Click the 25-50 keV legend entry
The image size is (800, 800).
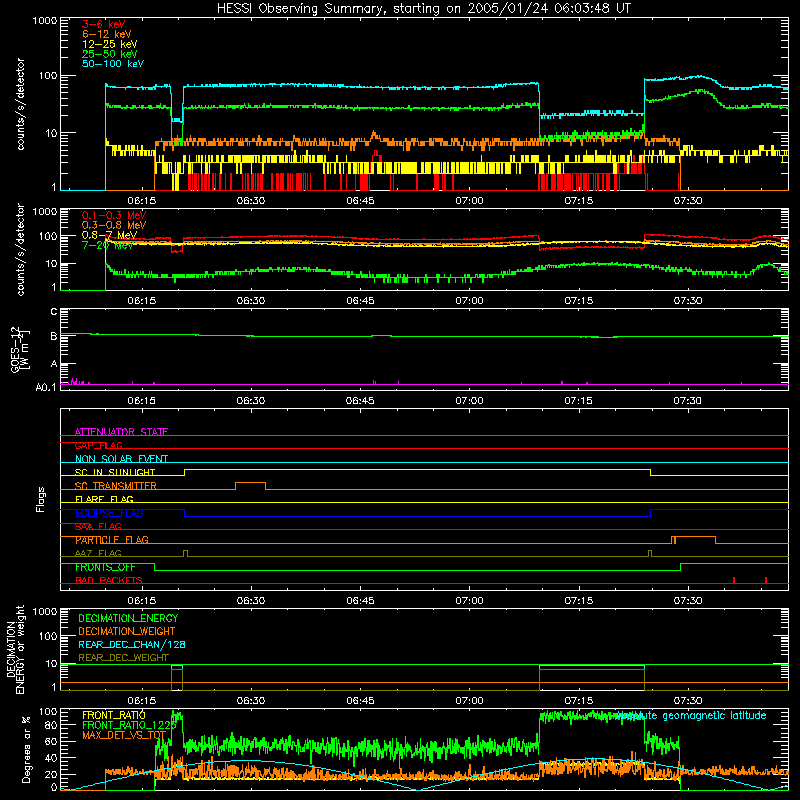(x=110, y=54)
